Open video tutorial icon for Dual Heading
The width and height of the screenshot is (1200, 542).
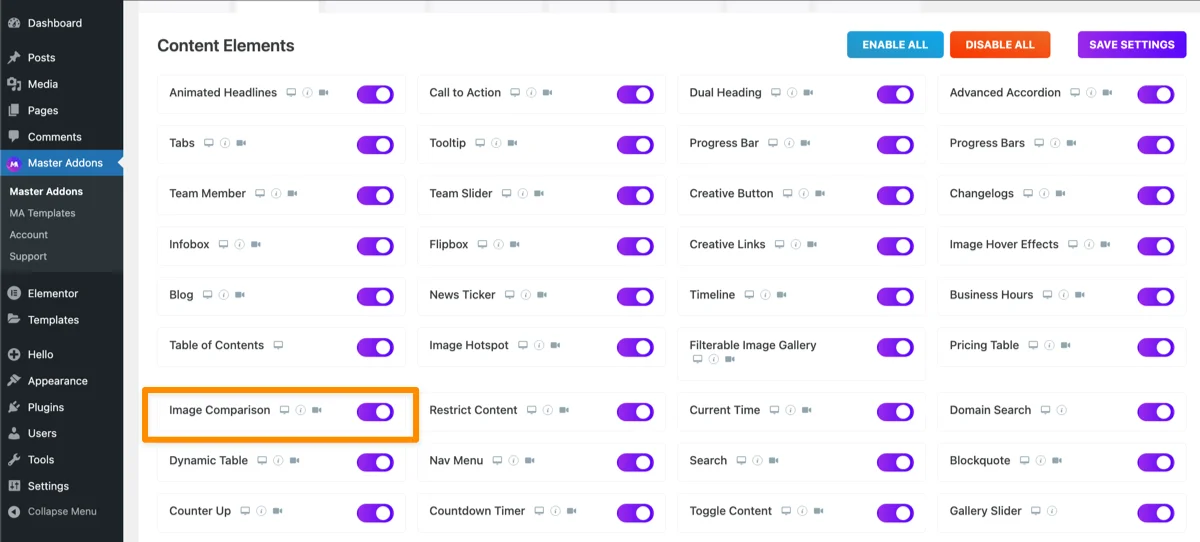(x=808, y=93)
